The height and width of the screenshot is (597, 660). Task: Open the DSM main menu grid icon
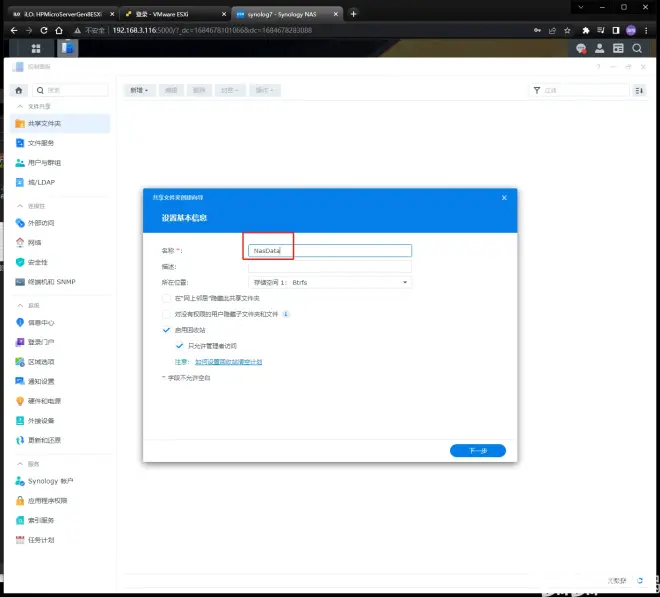(x=36, y=48)
